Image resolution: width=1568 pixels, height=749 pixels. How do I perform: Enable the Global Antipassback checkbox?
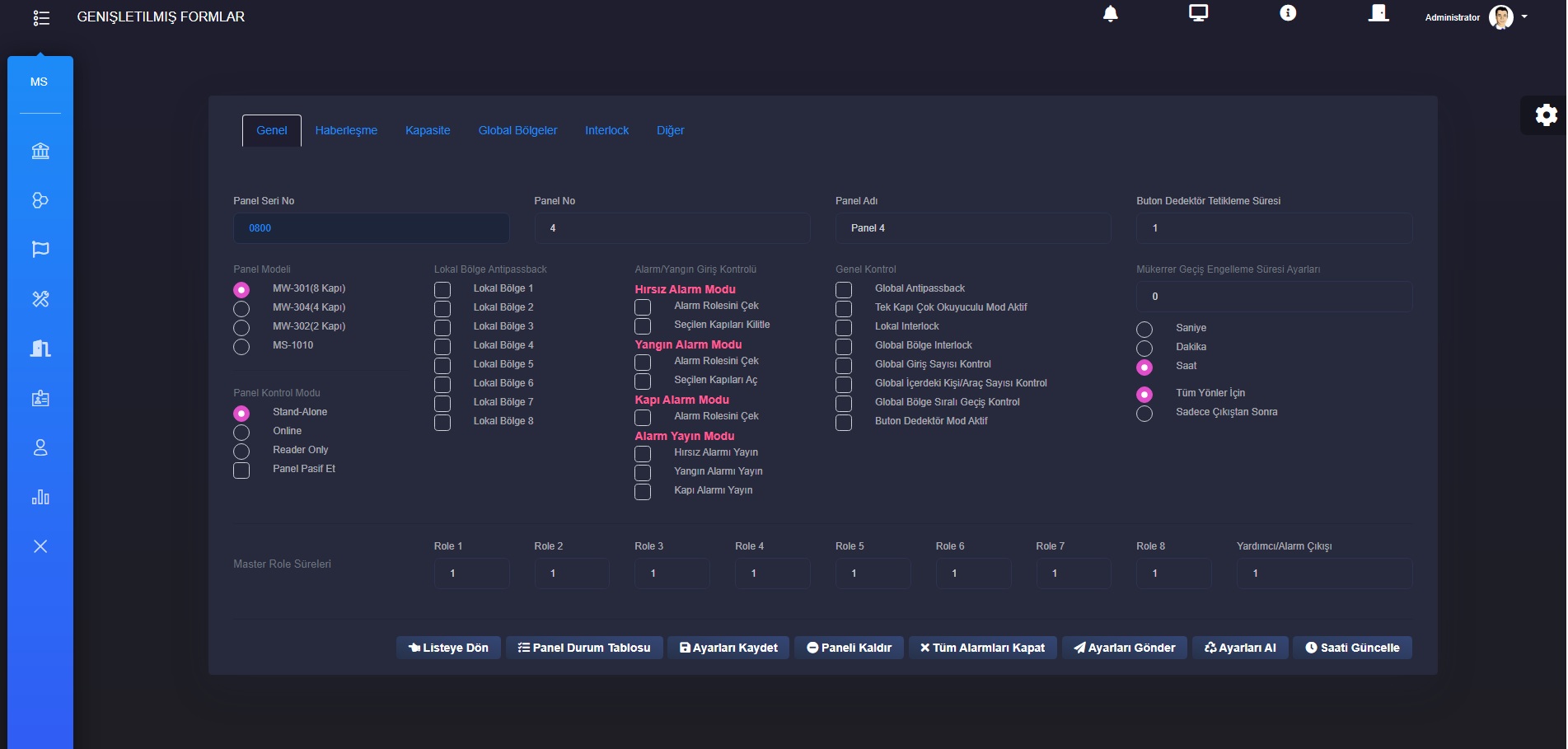coord(844,290)
